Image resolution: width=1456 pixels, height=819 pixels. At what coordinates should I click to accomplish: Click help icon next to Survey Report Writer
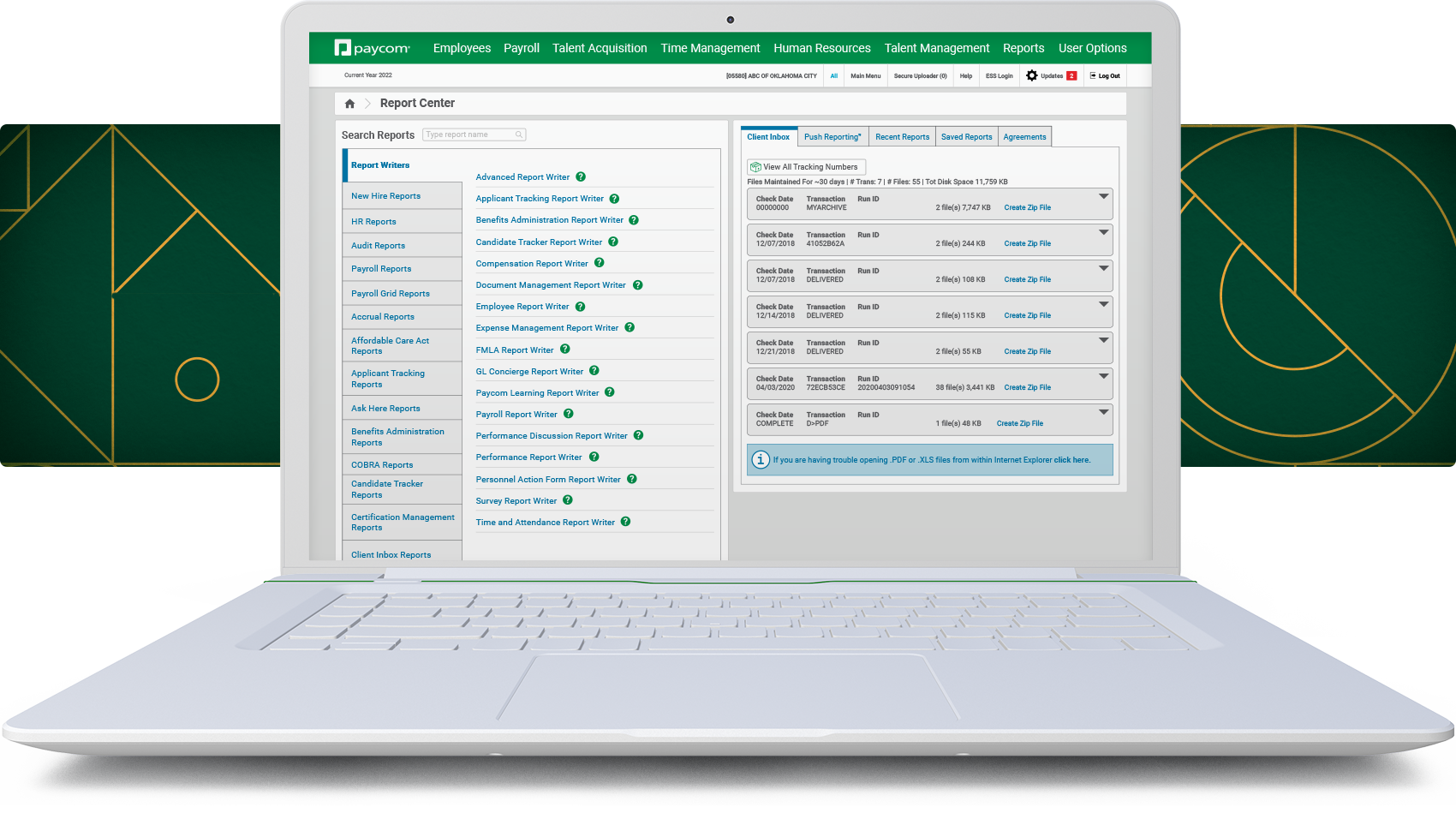tap(568, 501)
